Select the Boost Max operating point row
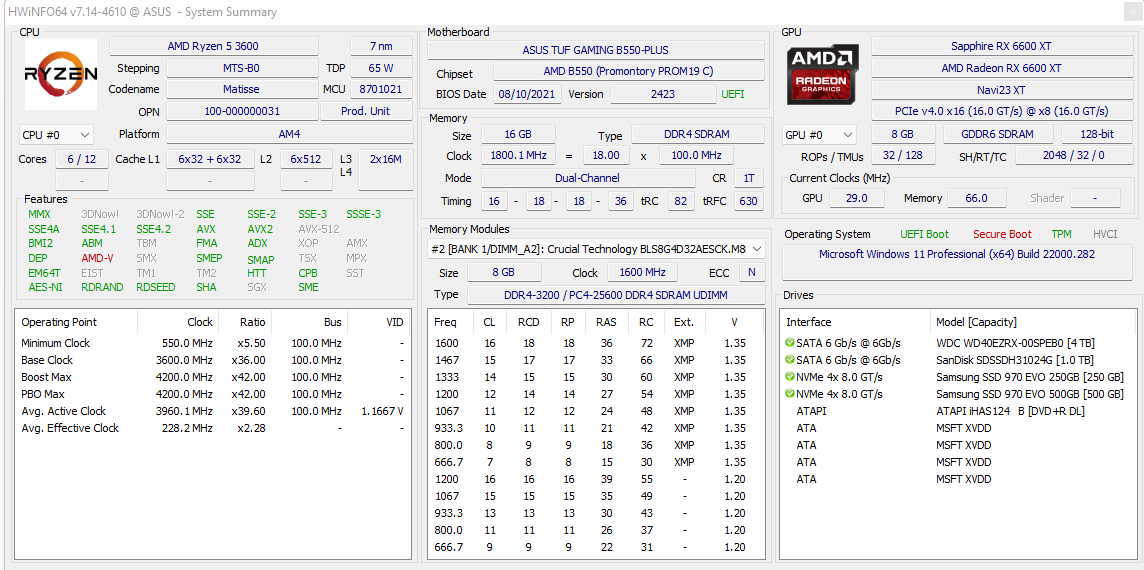The width and height of the screenshot is (1144, 570). coord(212,377)
